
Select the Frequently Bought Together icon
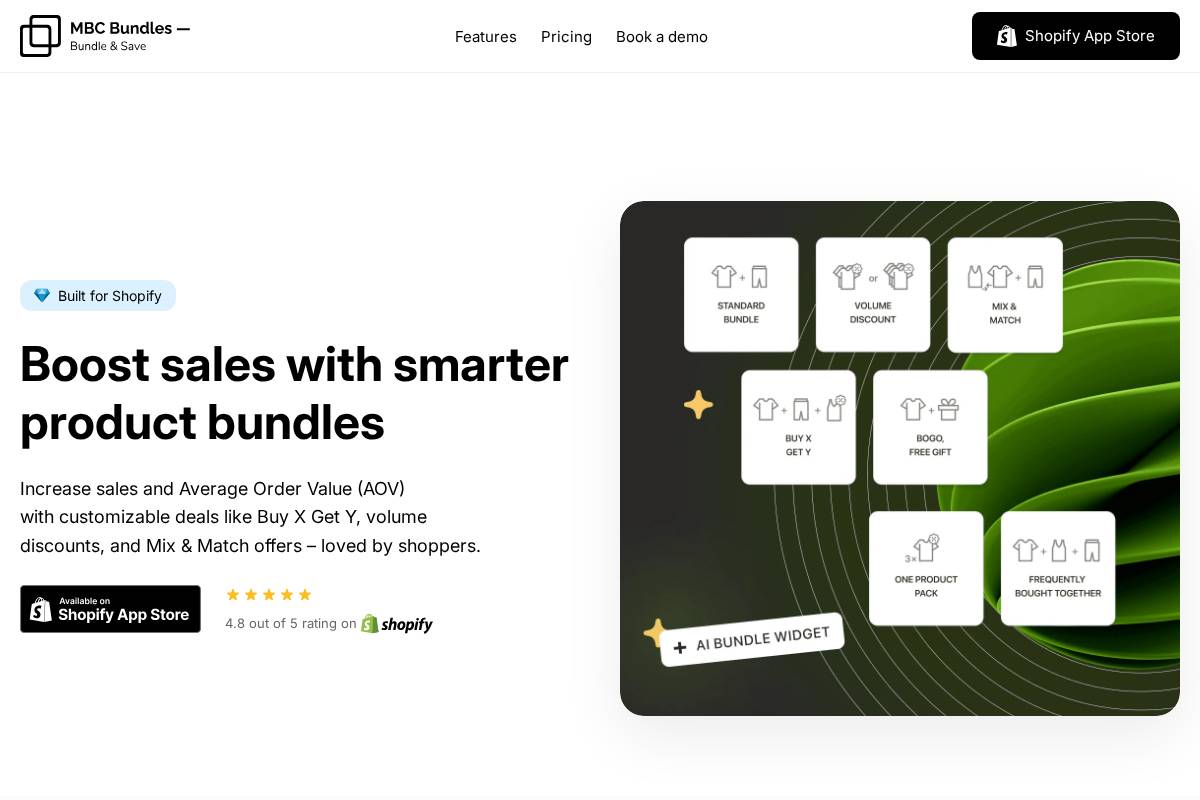1057,550
